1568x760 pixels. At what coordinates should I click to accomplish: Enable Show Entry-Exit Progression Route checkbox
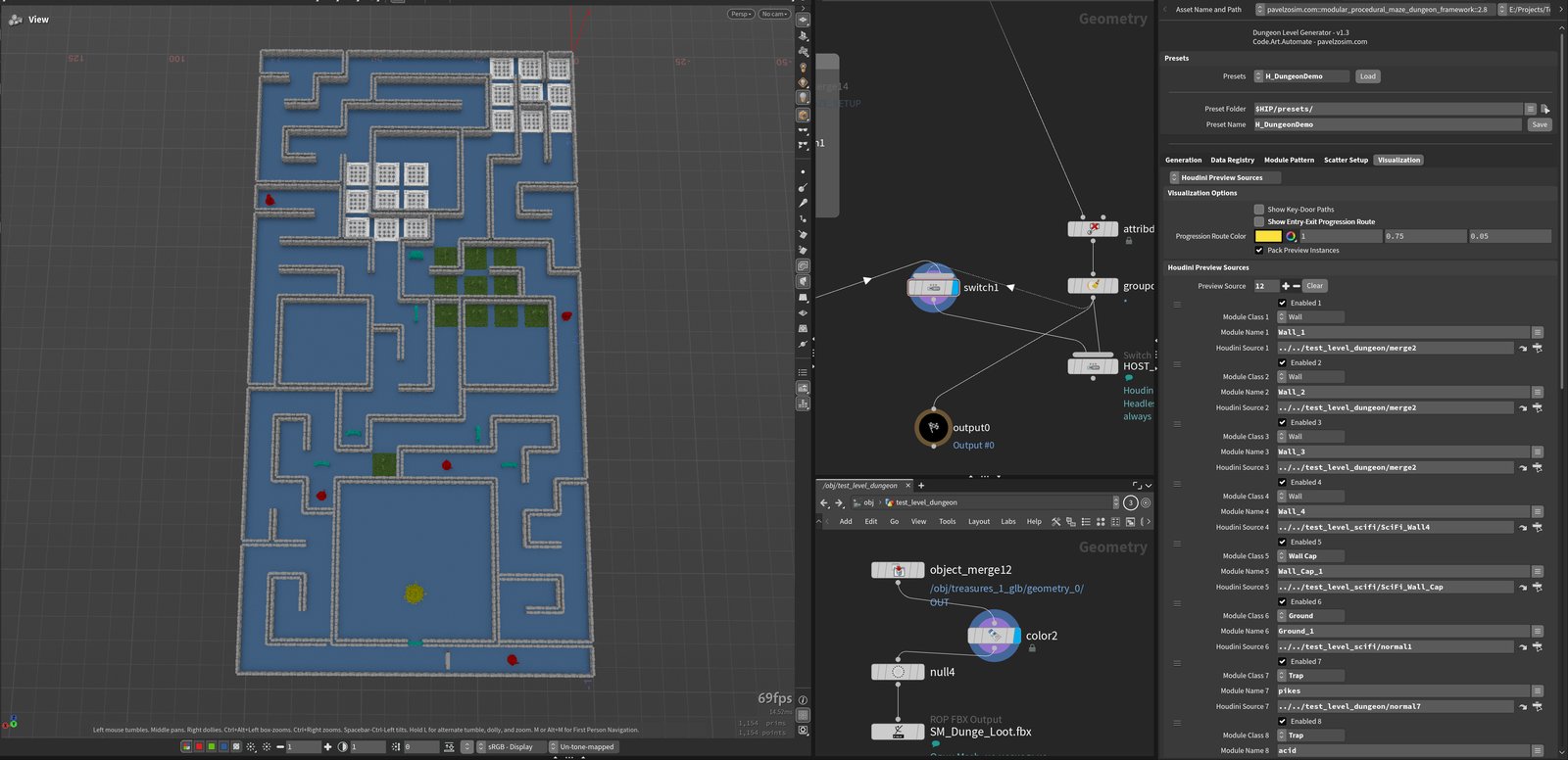(1259, 221)
